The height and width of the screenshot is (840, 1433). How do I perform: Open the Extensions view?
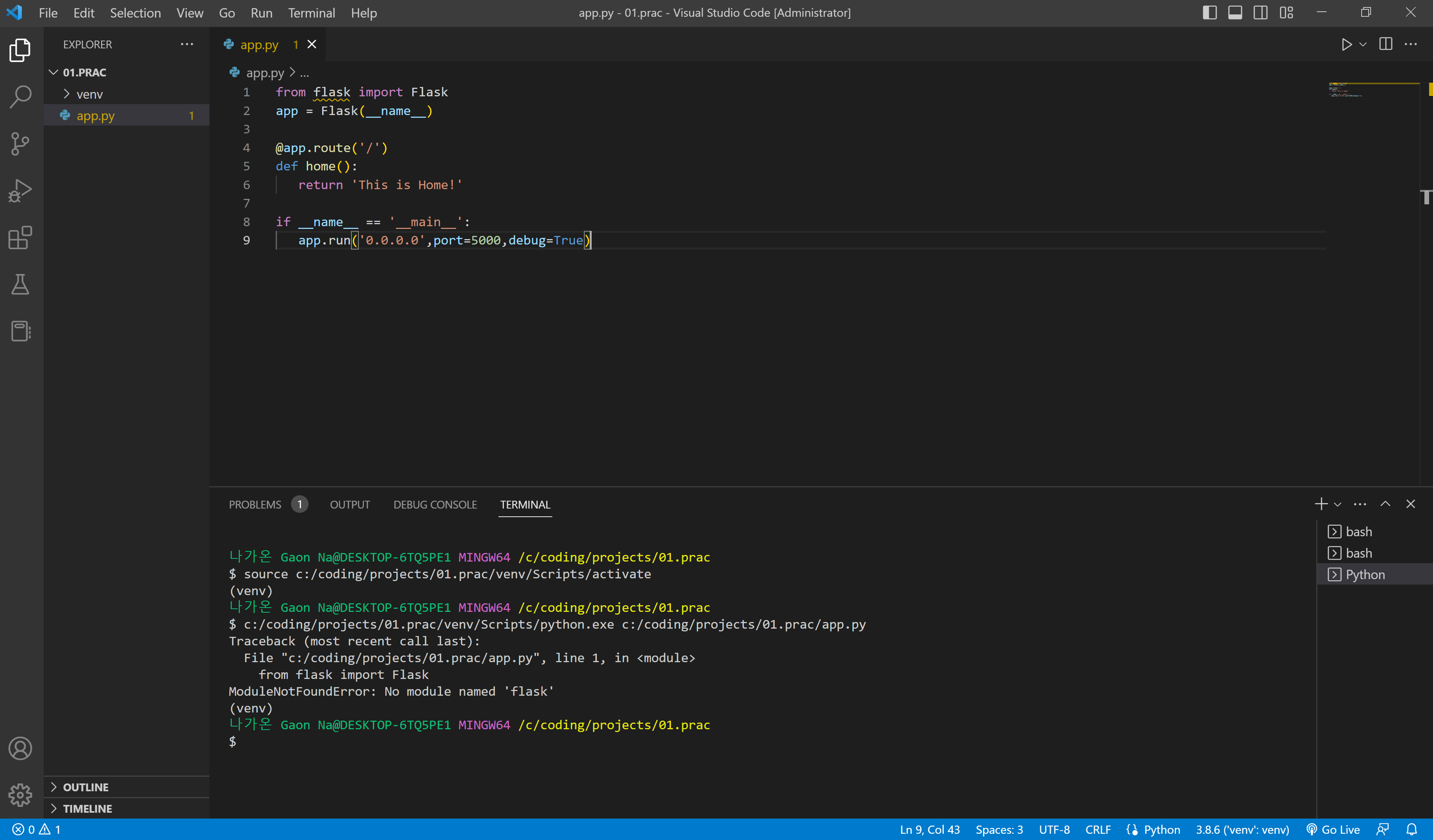pos(20,238)
